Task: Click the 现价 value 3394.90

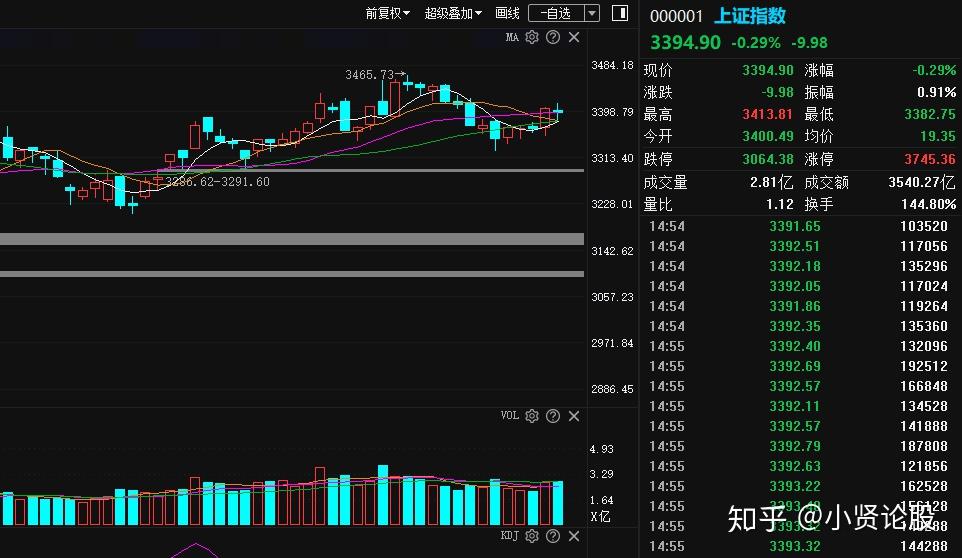Action: click(x=768, y=70)
